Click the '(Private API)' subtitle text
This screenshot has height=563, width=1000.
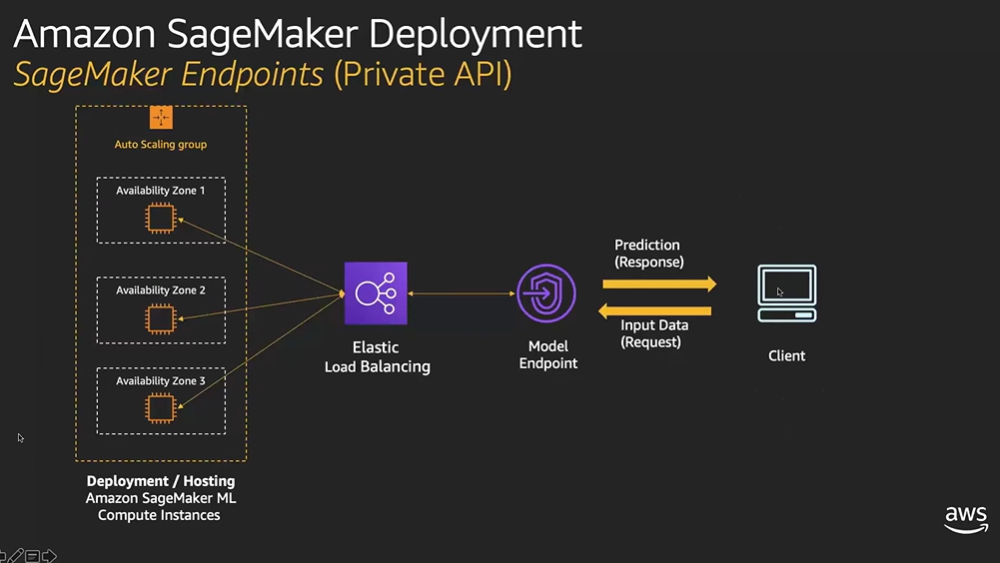(x=423, y=75)
